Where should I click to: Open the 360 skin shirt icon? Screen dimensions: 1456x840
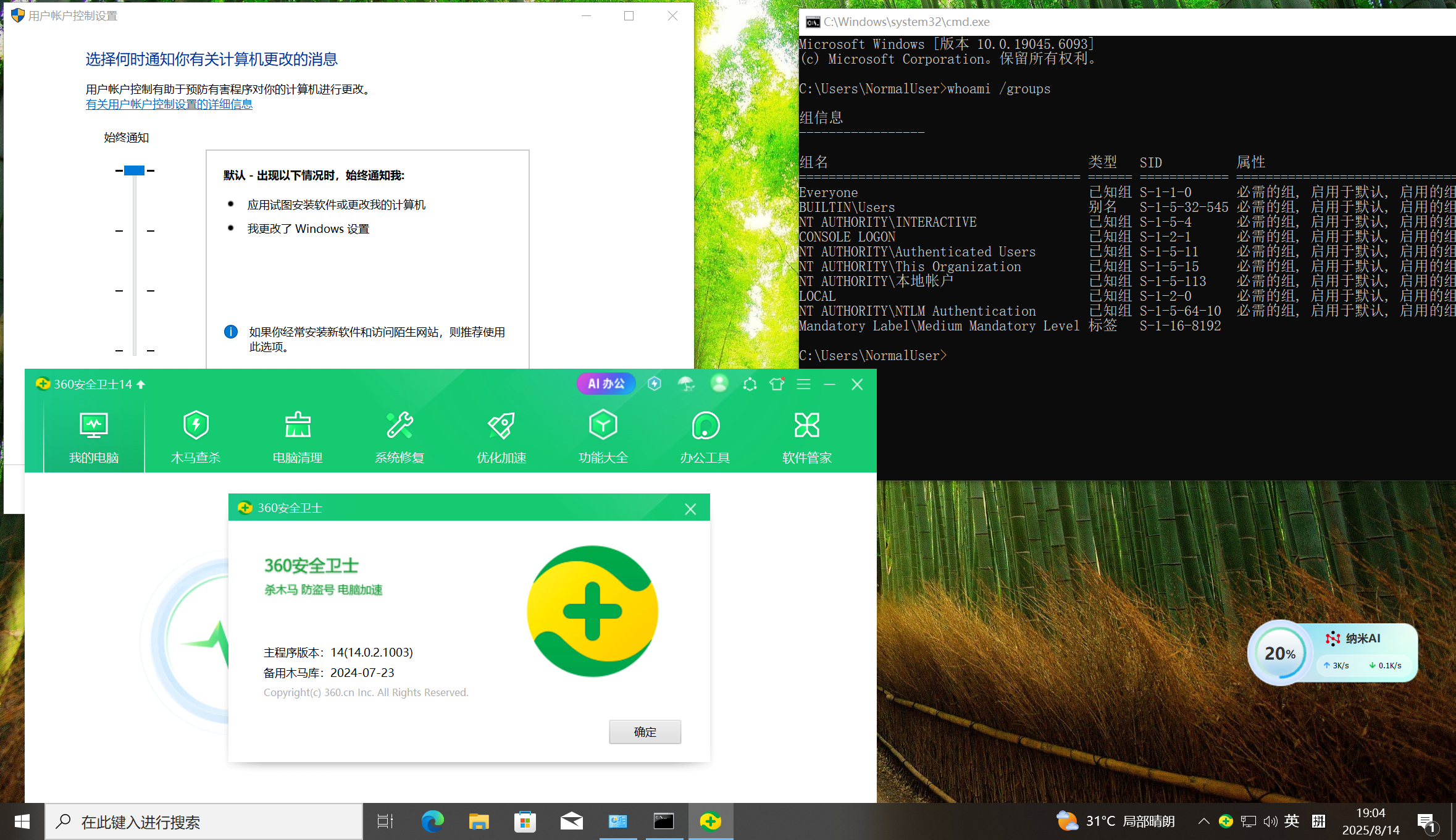coord(777,384)
